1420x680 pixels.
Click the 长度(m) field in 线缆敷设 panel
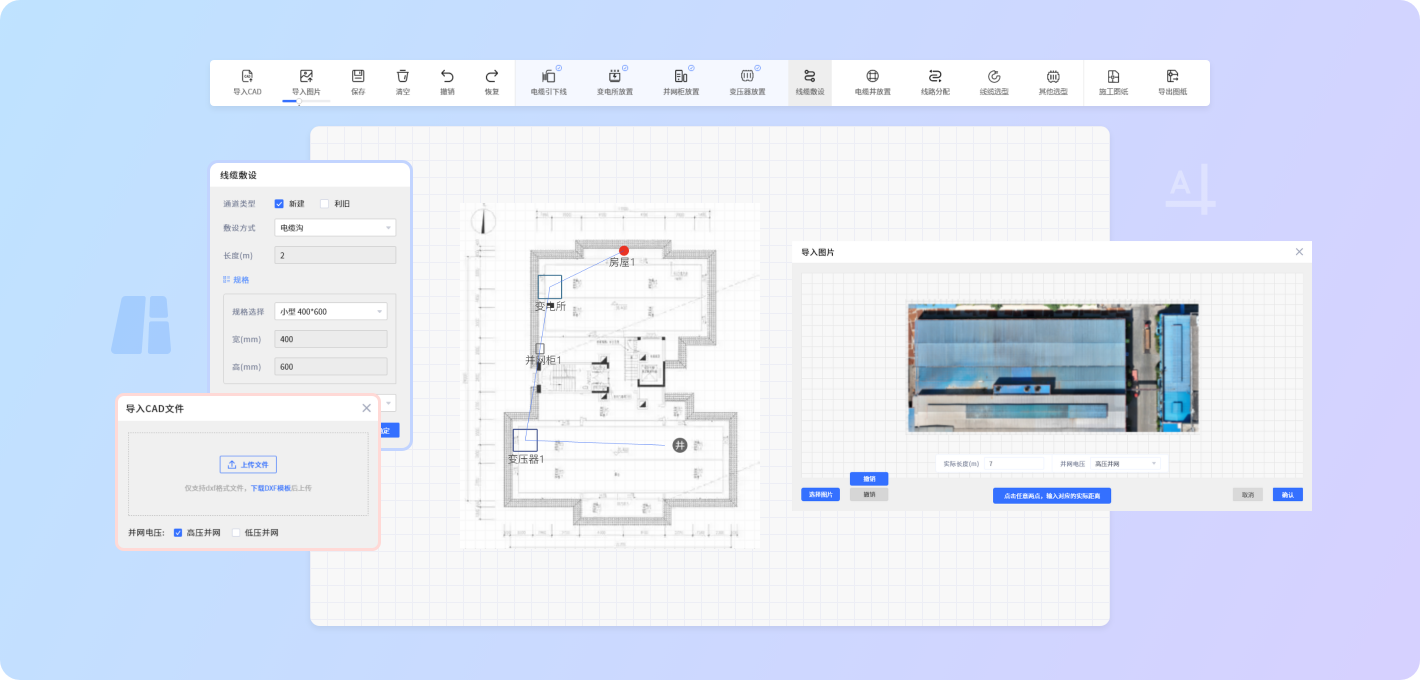(335, 256)
